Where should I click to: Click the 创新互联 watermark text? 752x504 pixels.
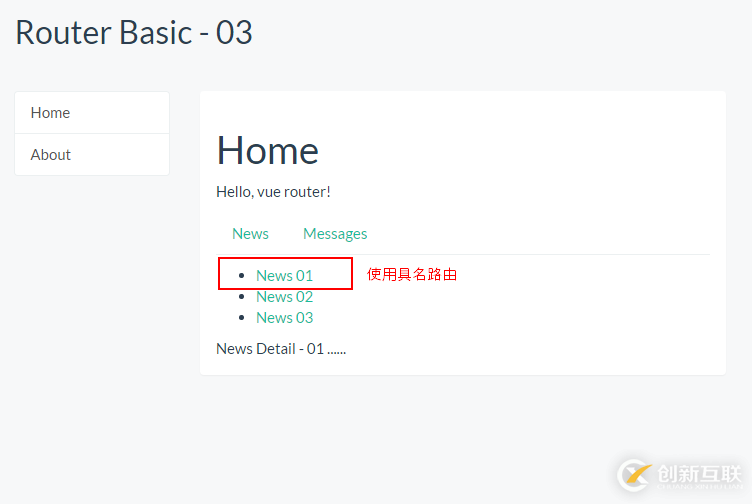point(701,473)
